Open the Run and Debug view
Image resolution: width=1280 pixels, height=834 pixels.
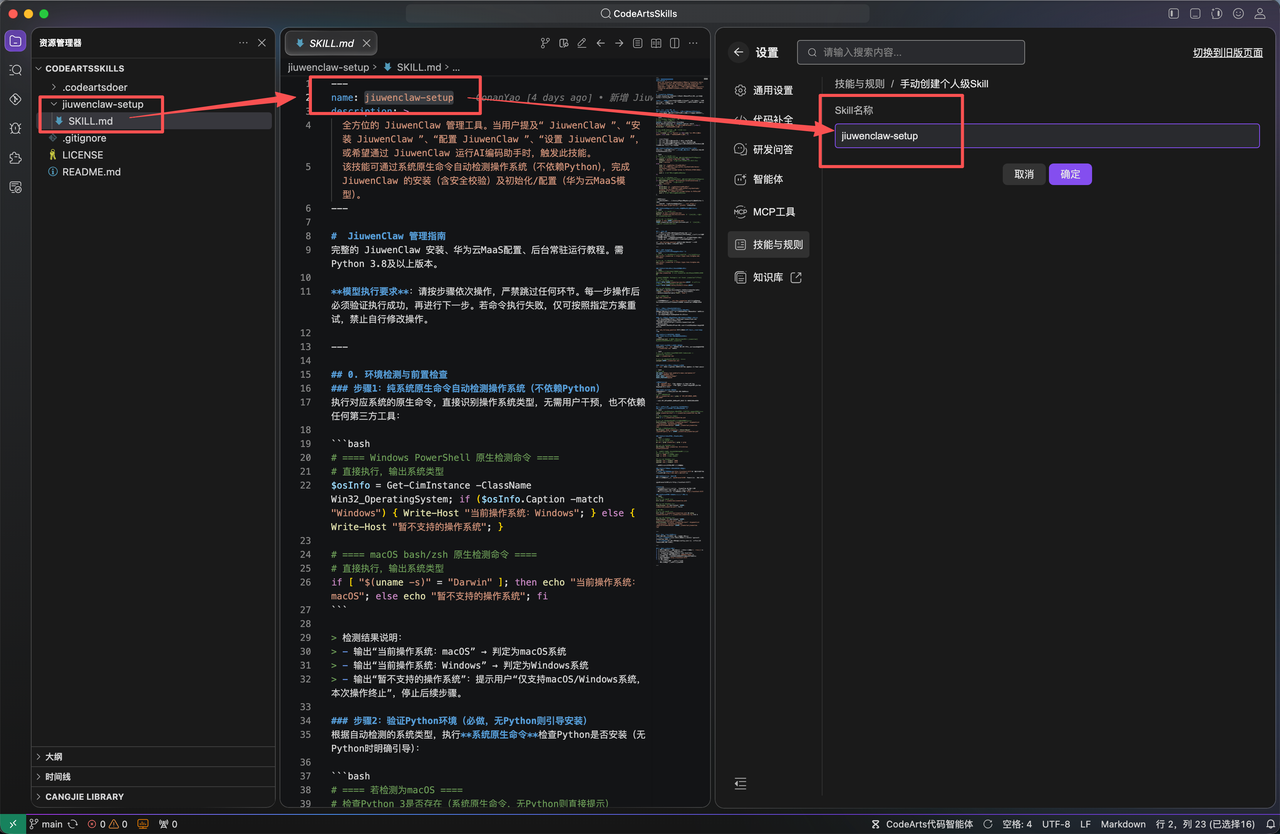tap(15, 128)
